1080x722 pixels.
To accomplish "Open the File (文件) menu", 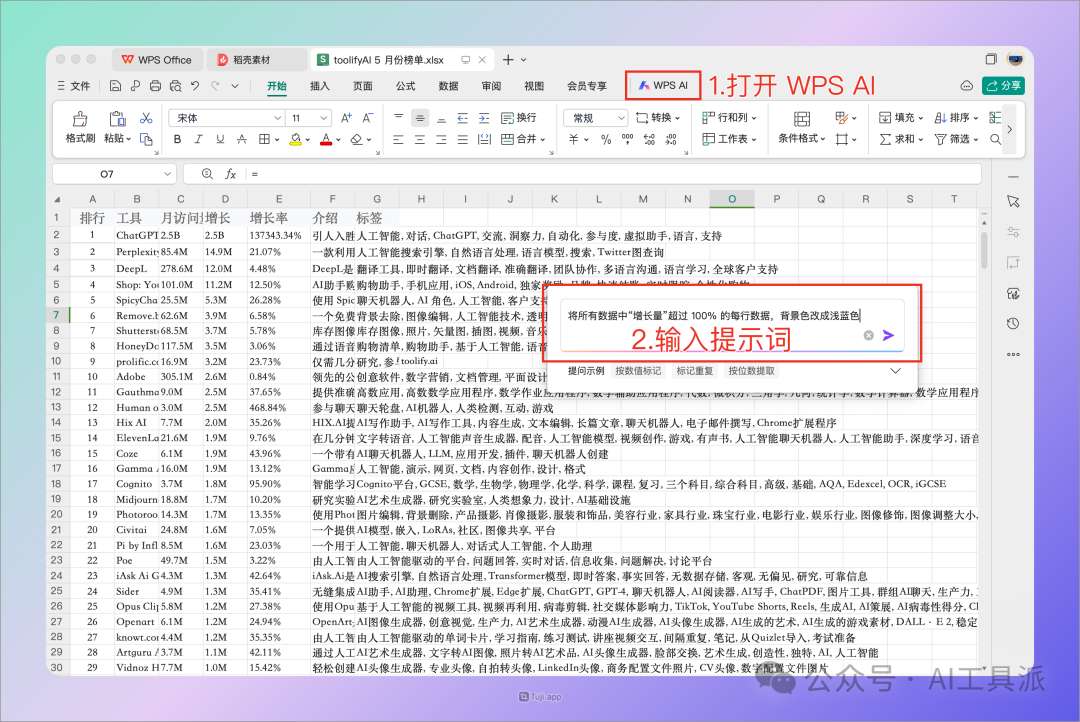I will tap(74, 86).
